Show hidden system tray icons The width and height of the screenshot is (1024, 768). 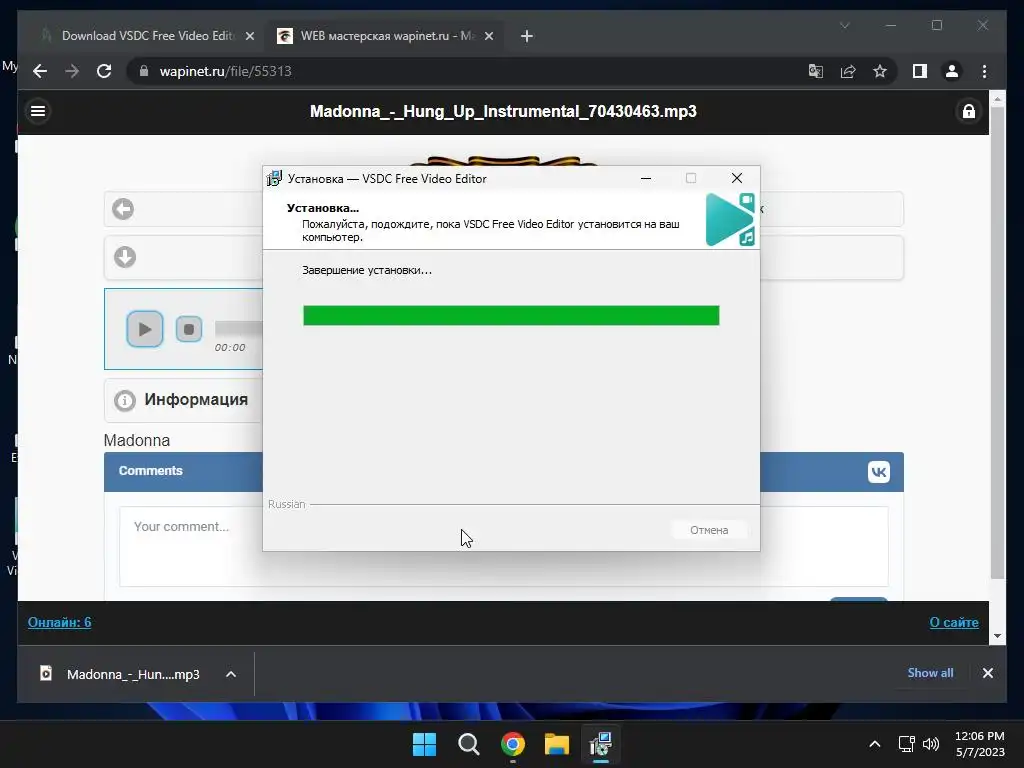tap(874, 744)
